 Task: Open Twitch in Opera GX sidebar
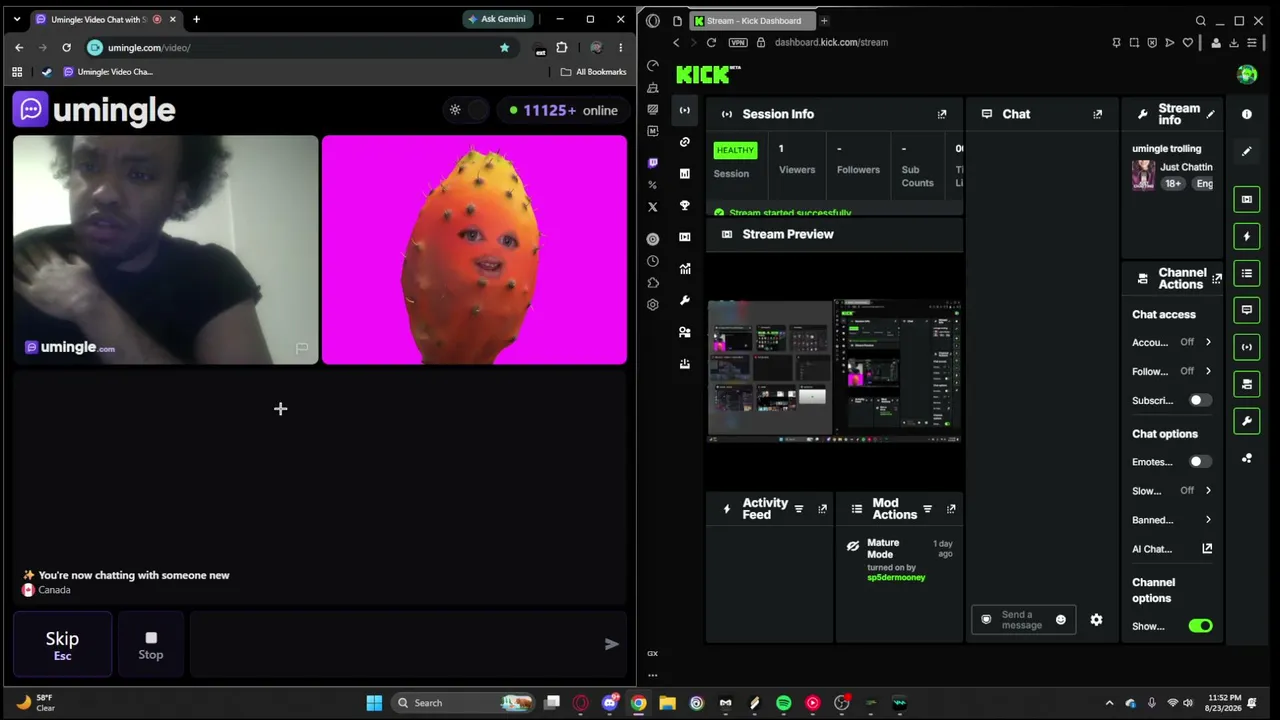pos(653,163)
